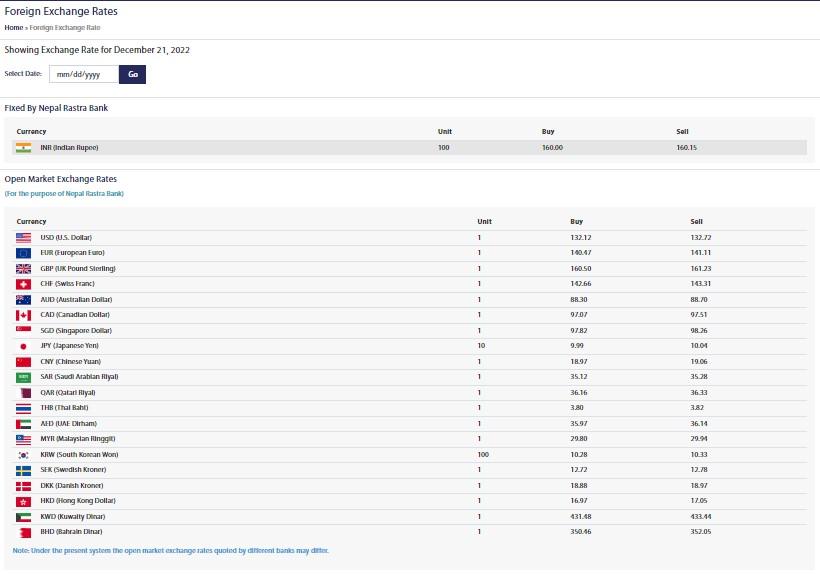820x574 pixels.
Task: Click the Currency header in fixed rates table
Action: click(x=31, y=132)
